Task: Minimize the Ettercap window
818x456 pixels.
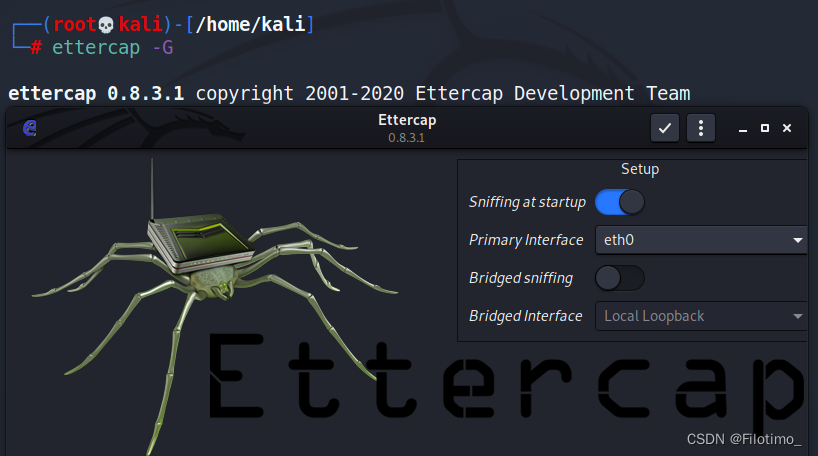Action: (x=743, y=128)
